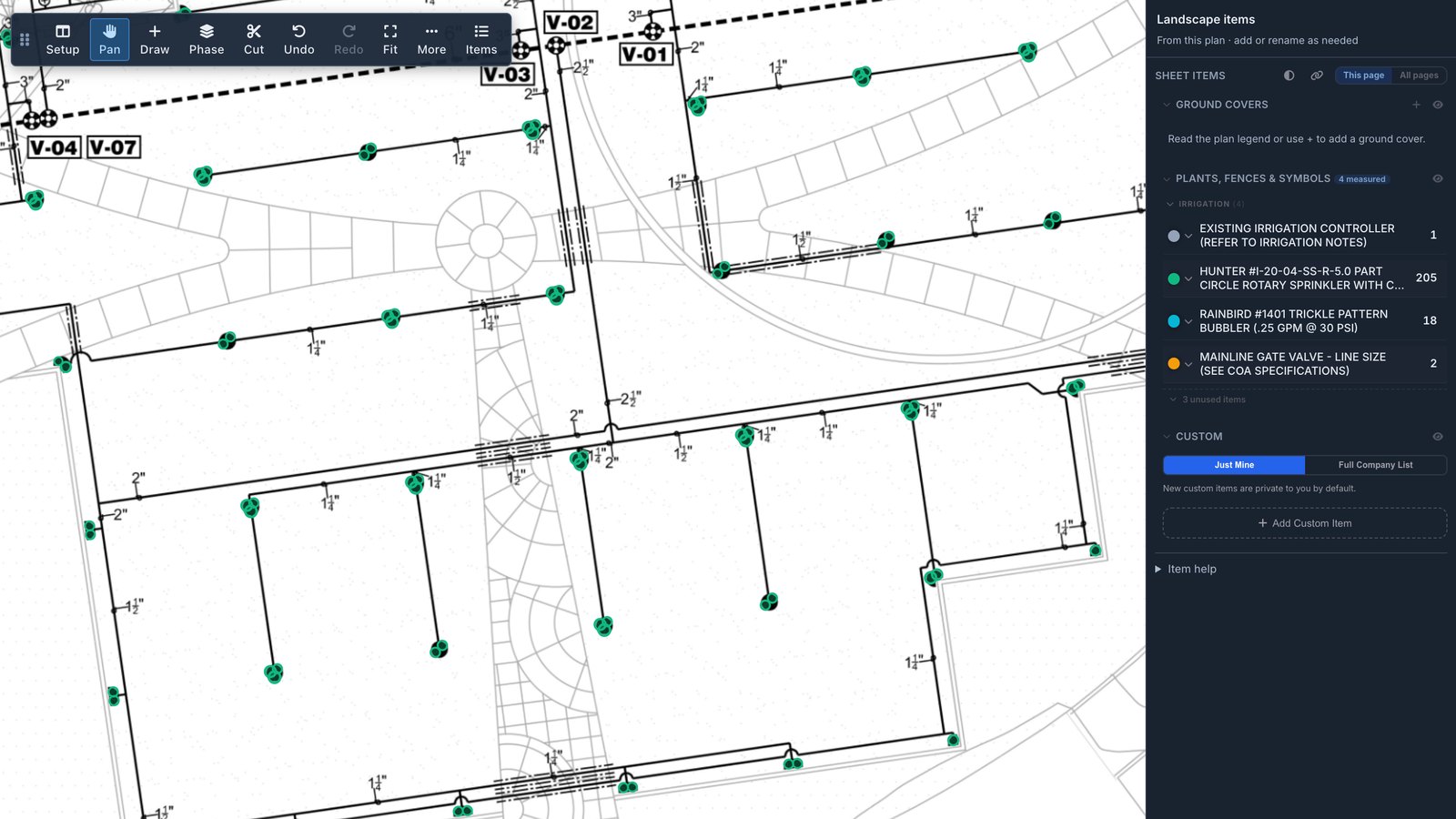Click the contrast icon beside Sheet Items

pyautogui.click(x=1289, y=76)
